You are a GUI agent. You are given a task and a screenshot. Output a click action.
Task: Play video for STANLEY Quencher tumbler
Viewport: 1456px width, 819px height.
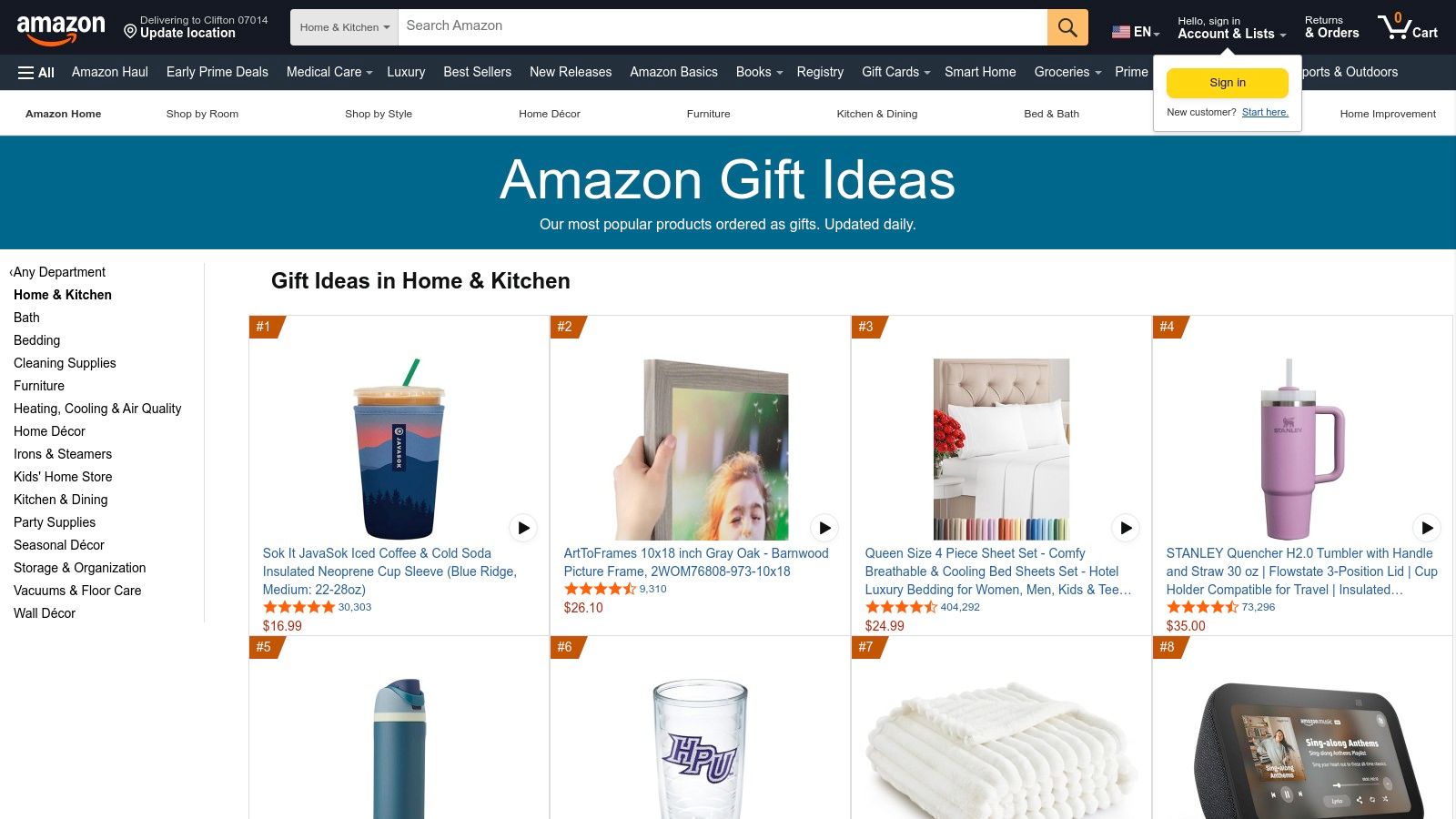1427,528
